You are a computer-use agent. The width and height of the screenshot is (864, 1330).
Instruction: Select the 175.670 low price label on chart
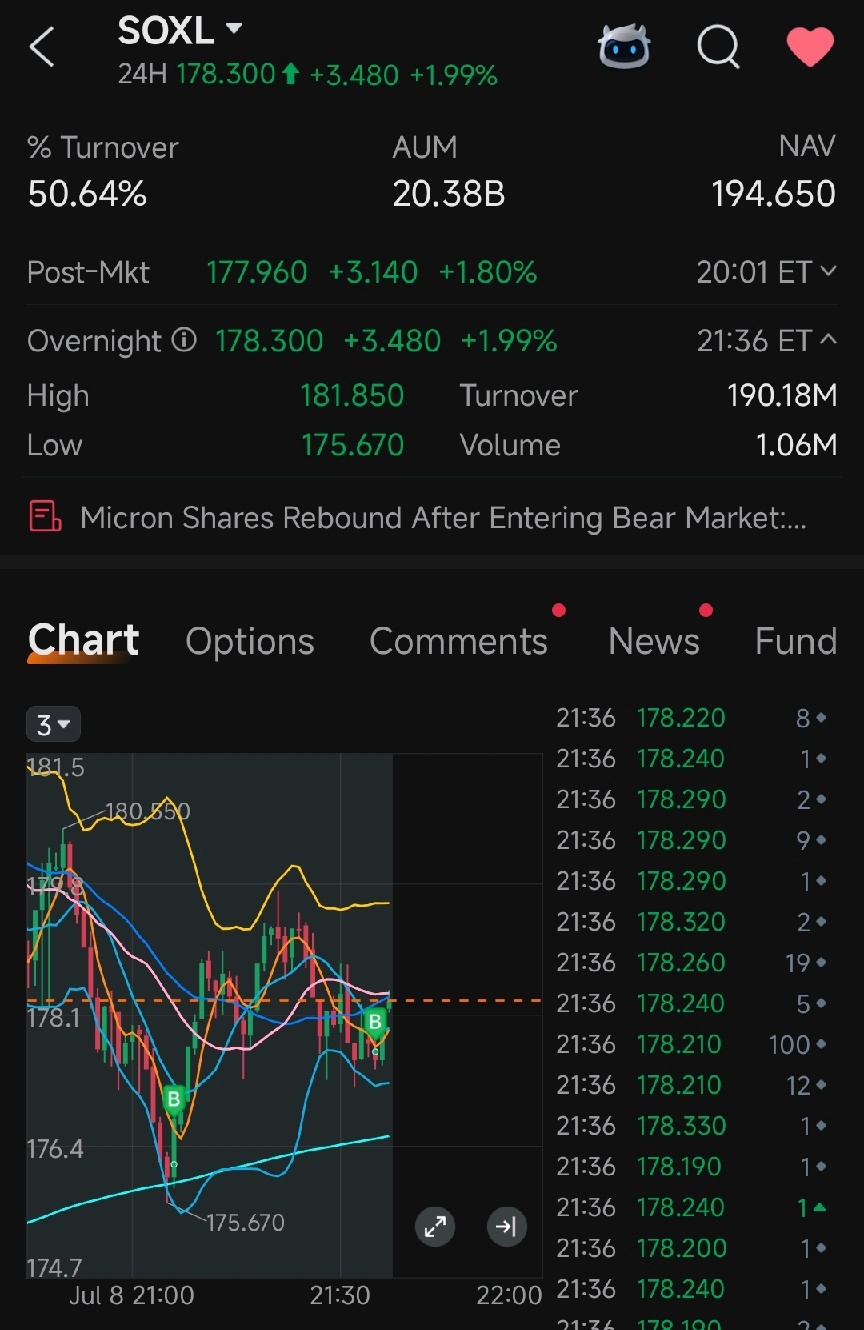tap(245, 1222)
